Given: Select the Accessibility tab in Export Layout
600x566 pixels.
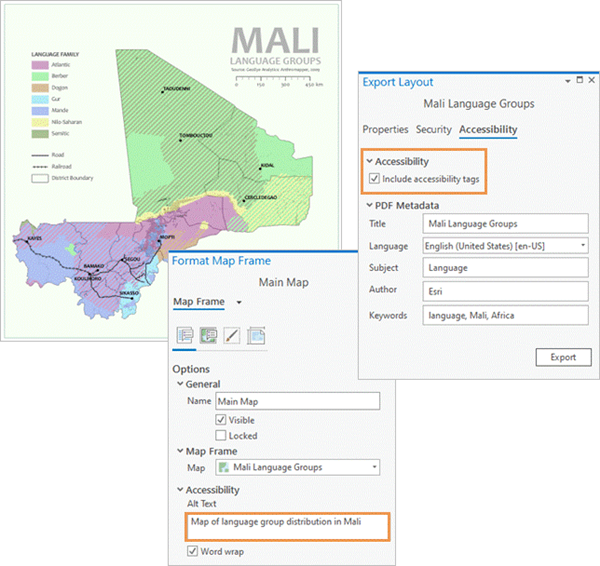Looking at the screenshot, I should click(488, 129).
